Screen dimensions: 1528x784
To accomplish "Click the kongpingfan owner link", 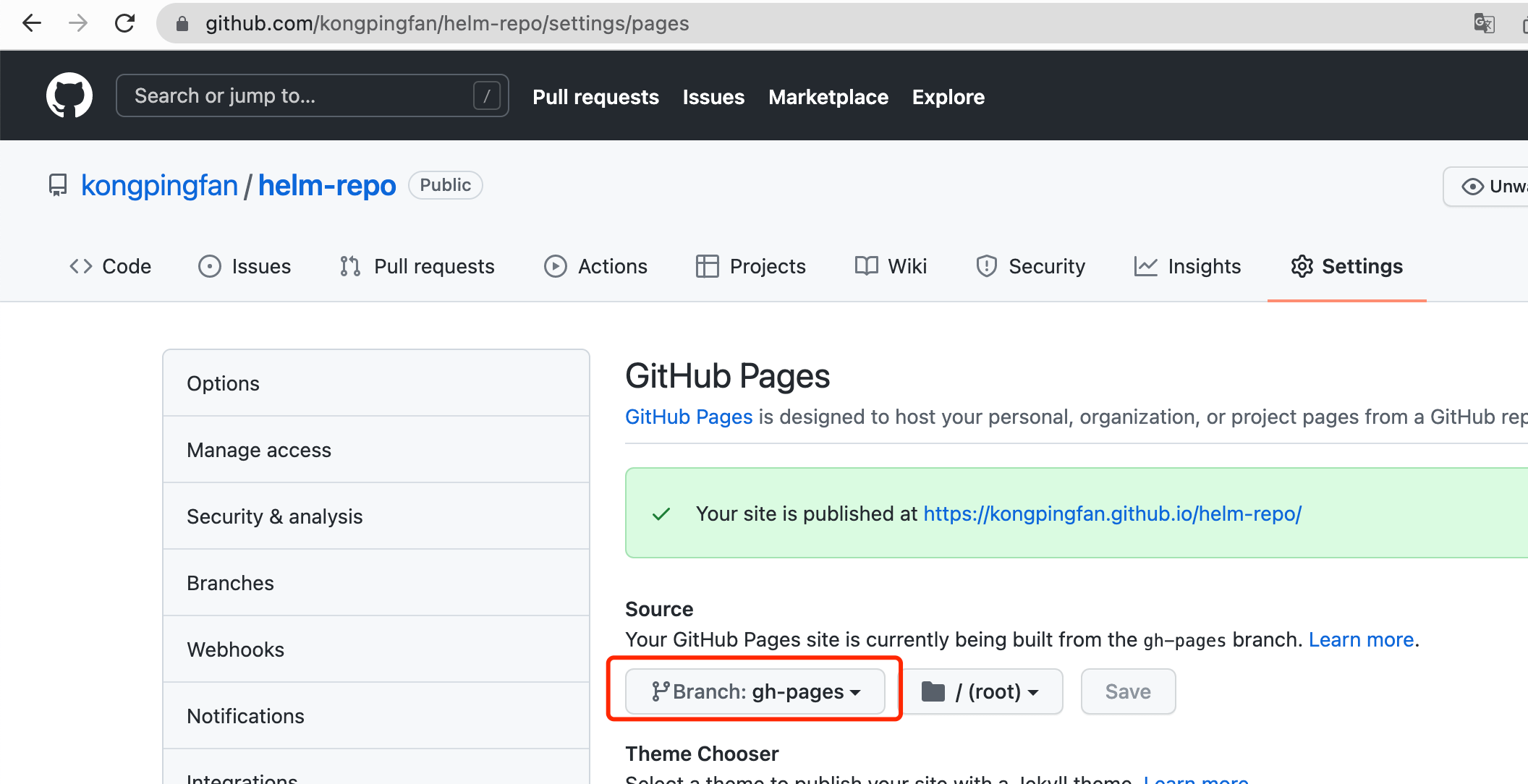I will [x=159, y=186].
